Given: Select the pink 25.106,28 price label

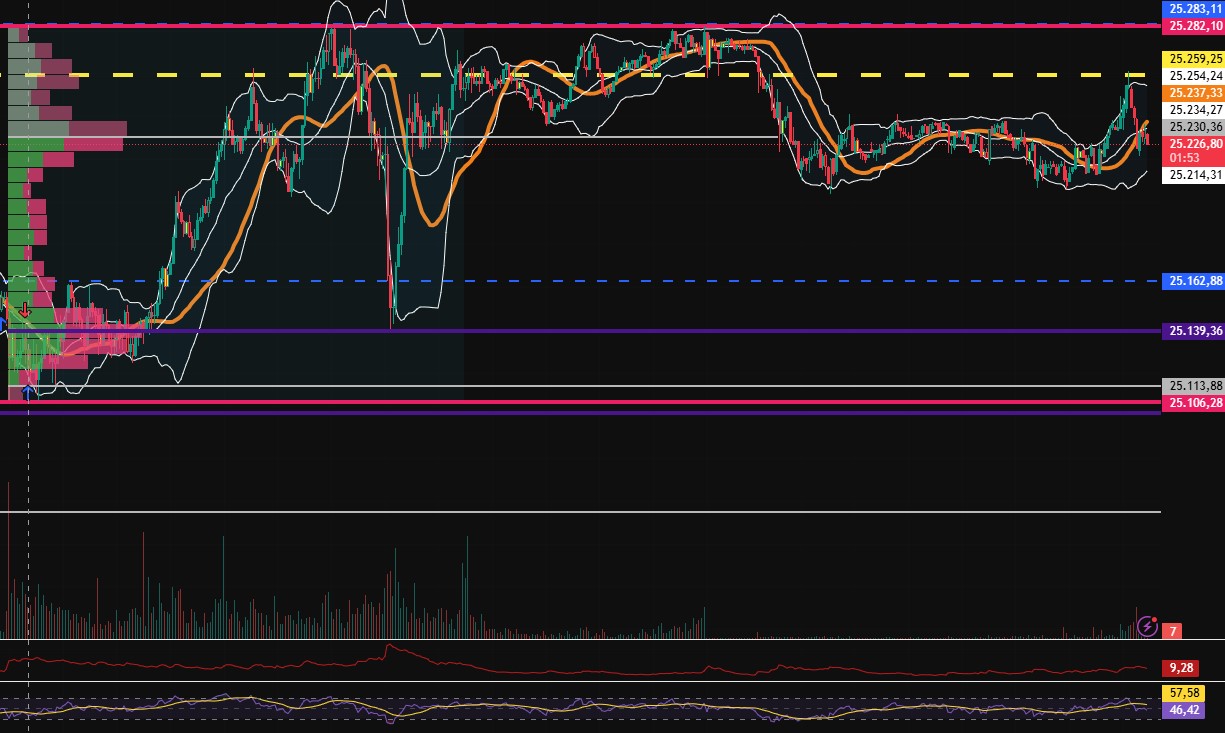Looking at the screenshot, I should (1194, 402).
